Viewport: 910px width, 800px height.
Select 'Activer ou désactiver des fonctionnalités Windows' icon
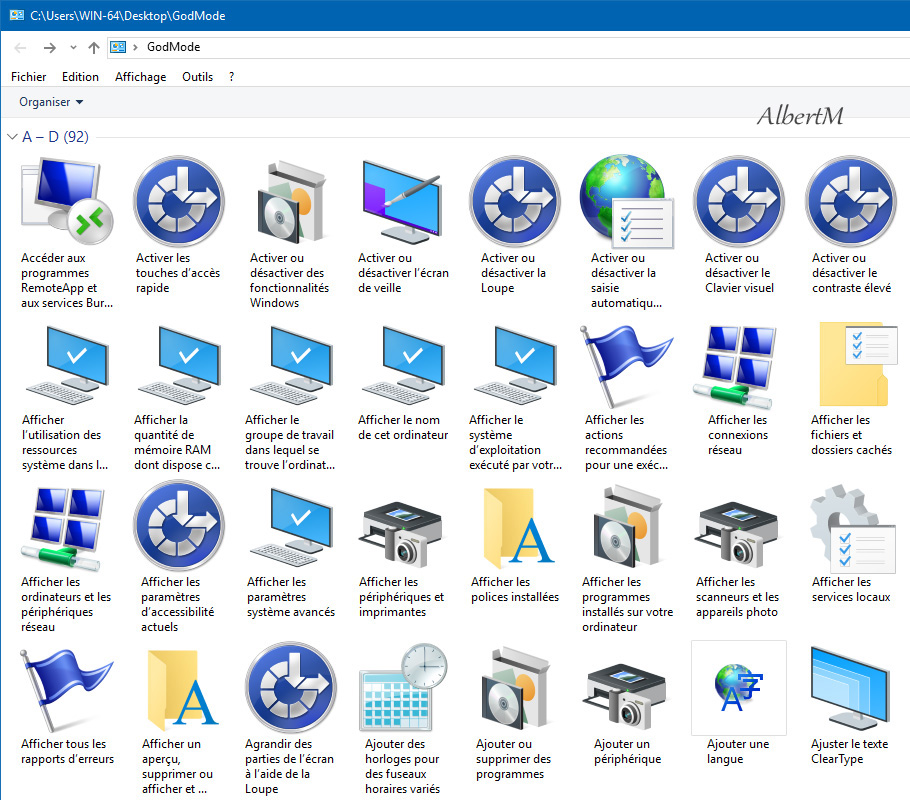pos(291,202)
